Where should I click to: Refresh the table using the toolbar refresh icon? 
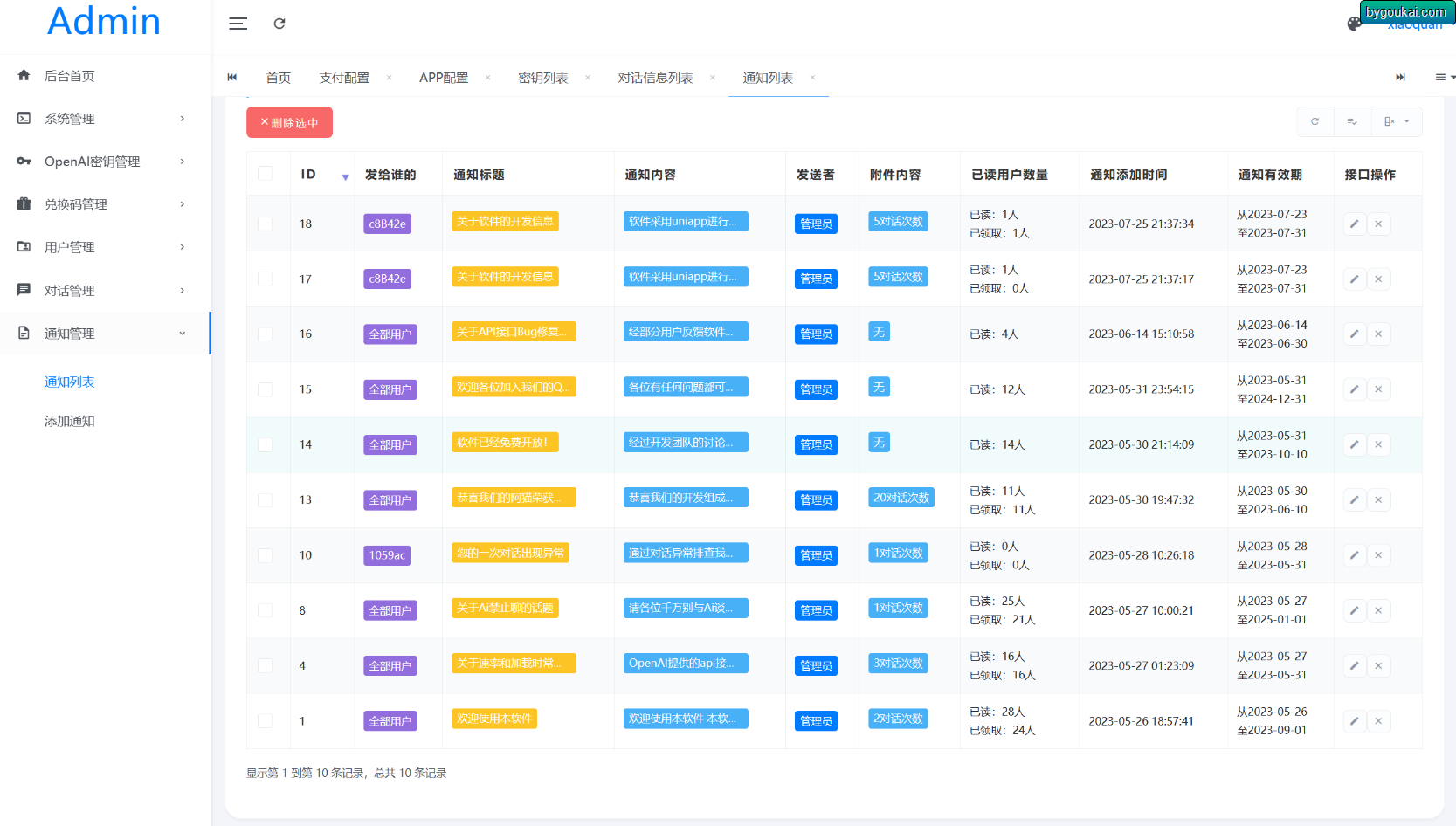[x=1315, y=121]
